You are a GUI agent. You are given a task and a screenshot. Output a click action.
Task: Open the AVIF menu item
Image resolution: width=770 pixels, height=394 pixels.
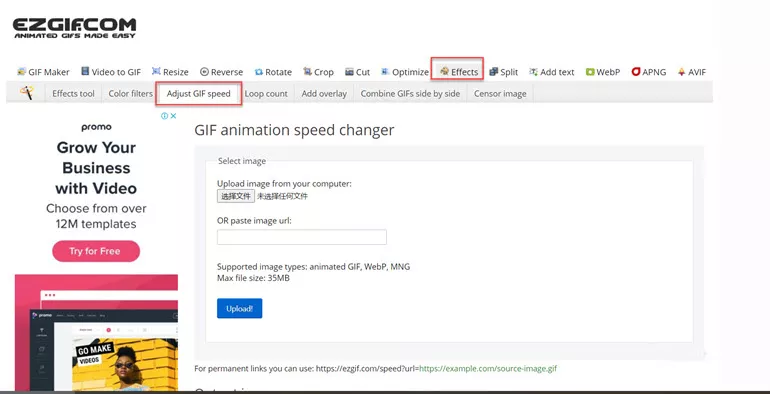[691, 72]
